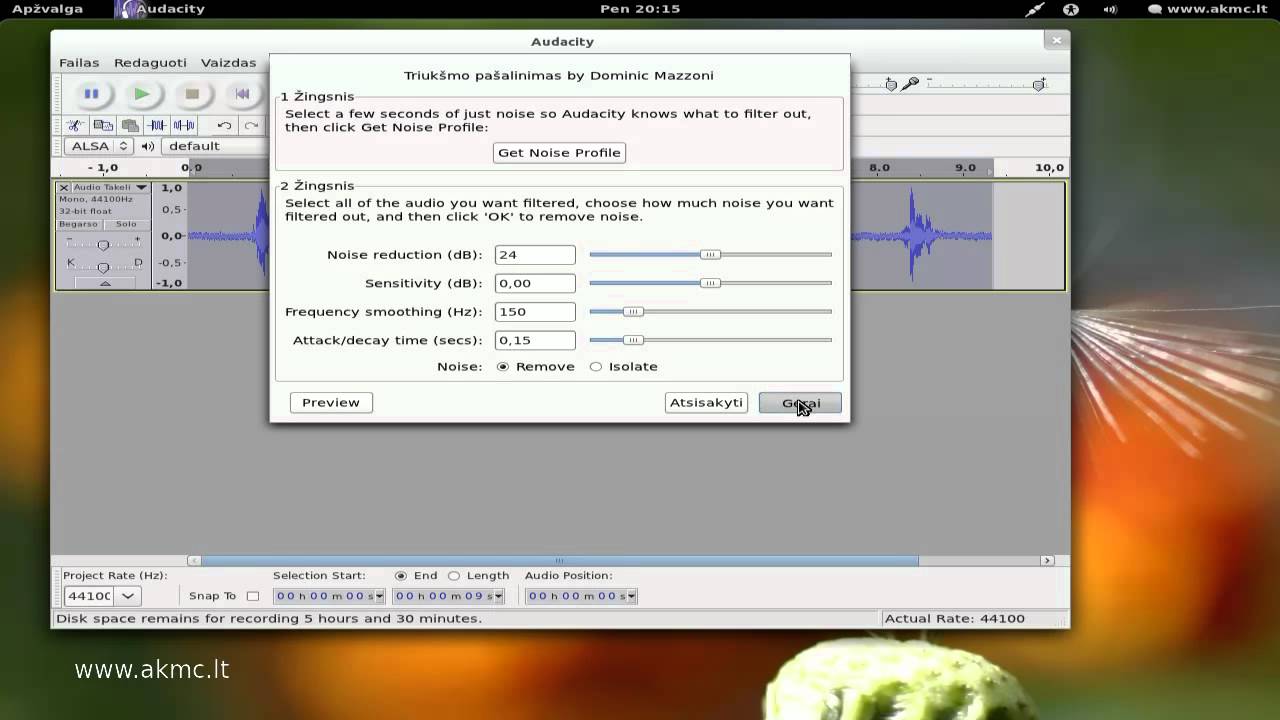Open the Selection Start time format dropdown

click(379, 596)
